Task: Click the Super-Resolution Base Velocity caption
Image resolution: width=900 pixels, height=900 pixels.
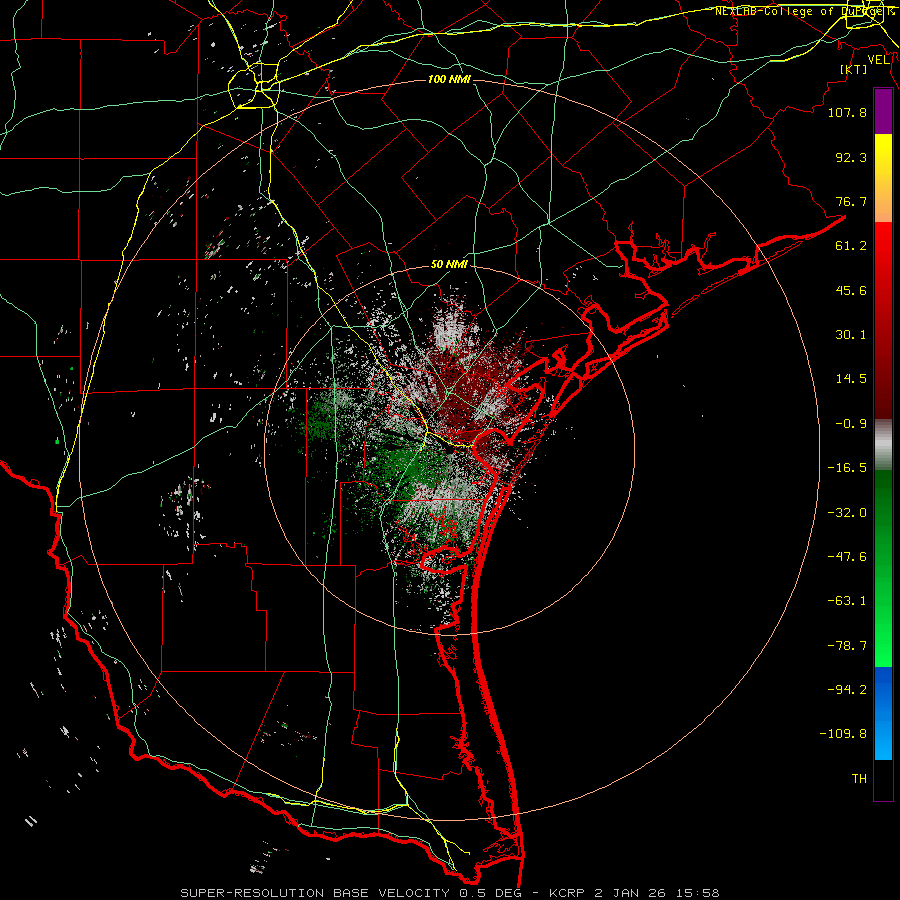Action: click(449, 893)
